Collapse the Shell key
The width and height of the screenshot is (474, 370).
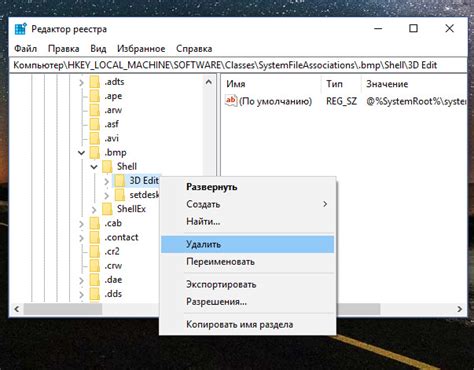94,167
